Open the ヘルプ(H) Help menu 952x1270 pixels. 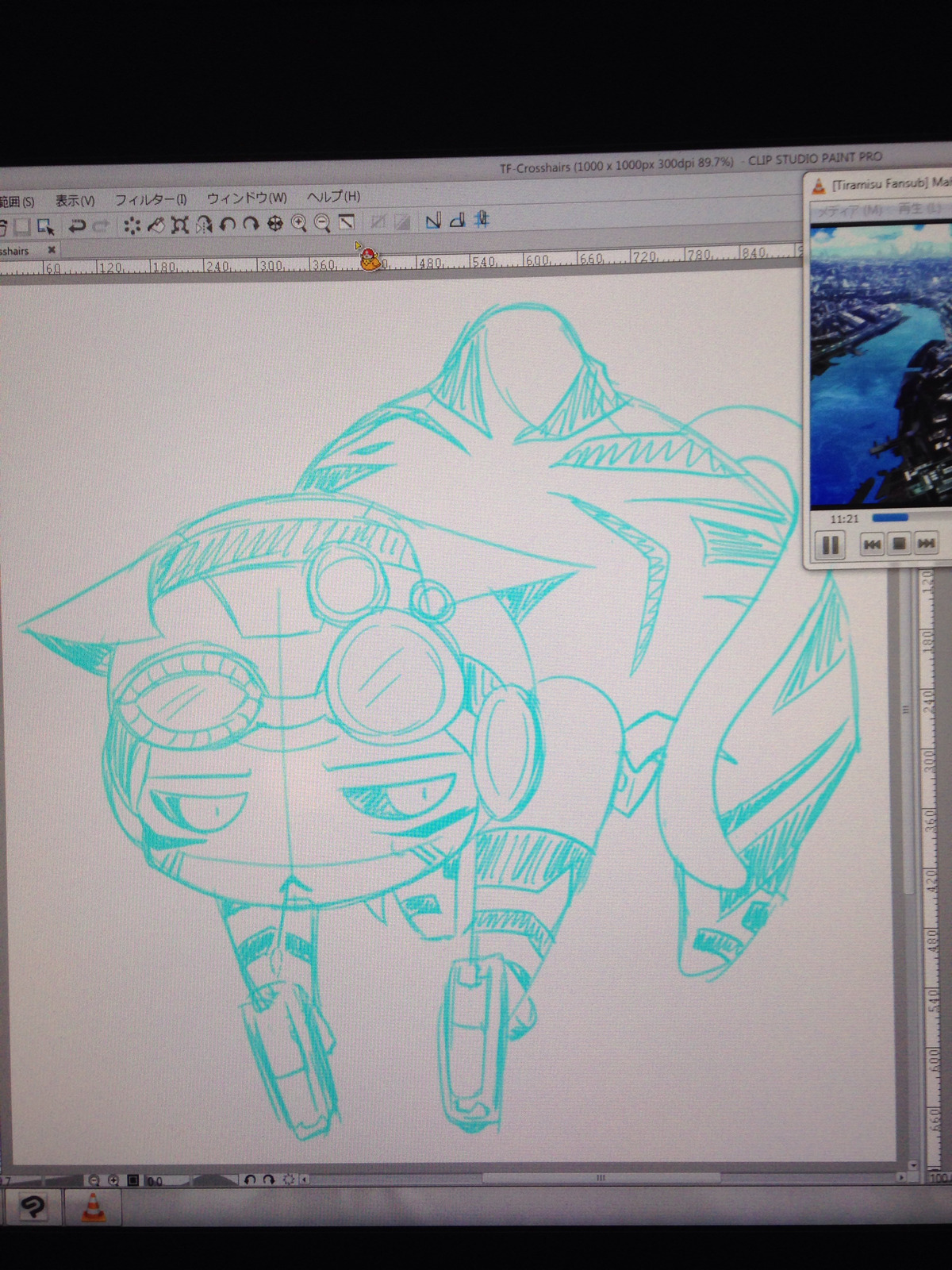pos(333,196)
